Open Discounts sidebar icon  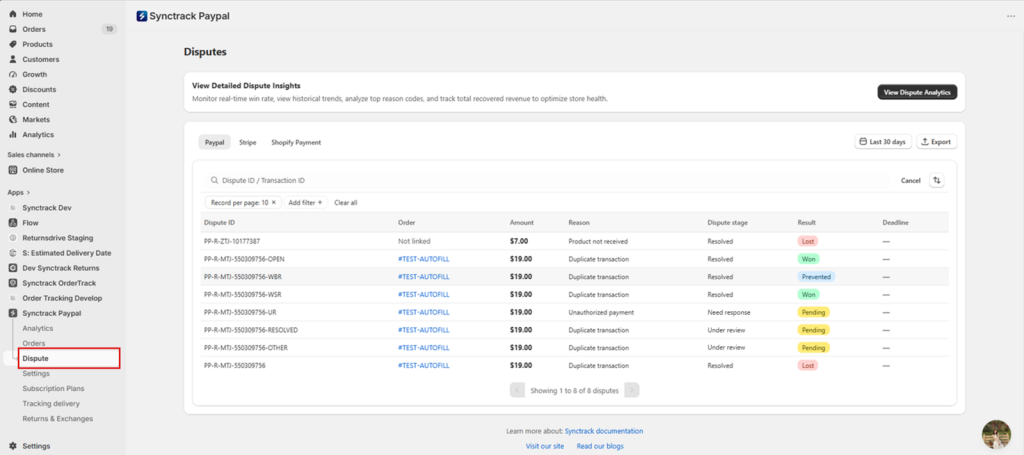pos(13,89)
